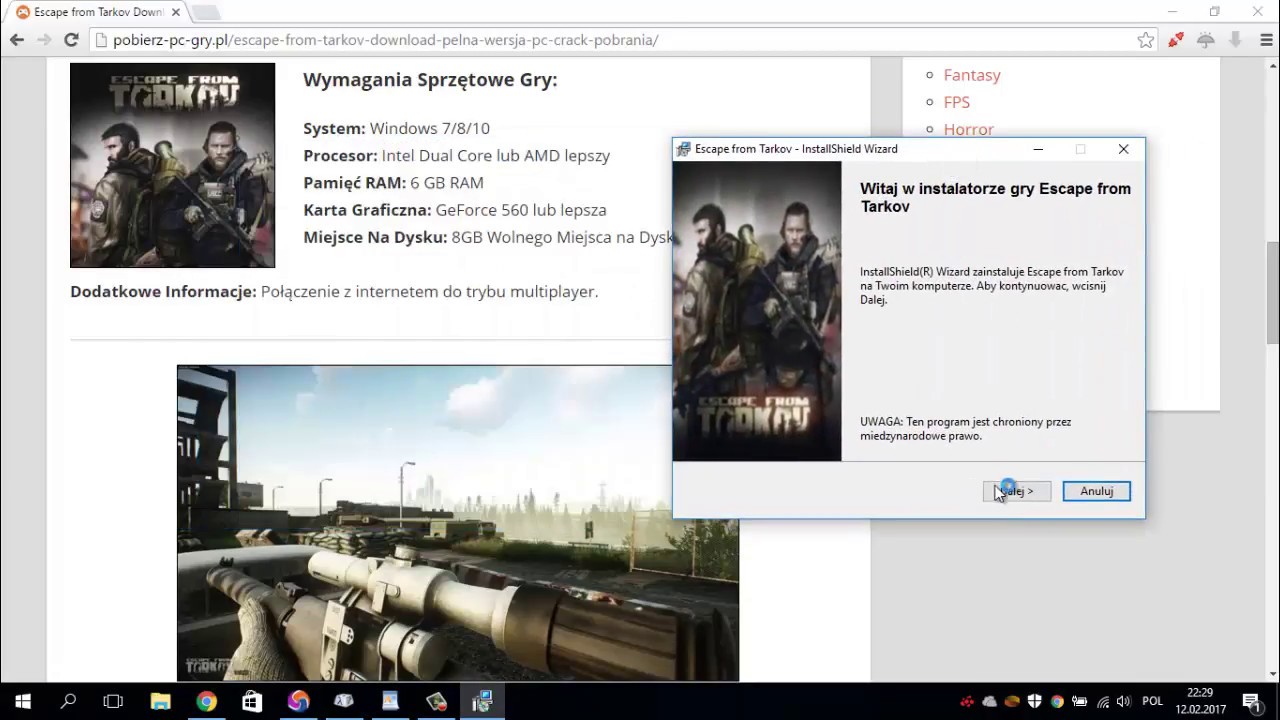The width and height of the screenshot is (1280, 720).
Task: Click the browser vertical scrollbar thumb
Action: 1272,291
